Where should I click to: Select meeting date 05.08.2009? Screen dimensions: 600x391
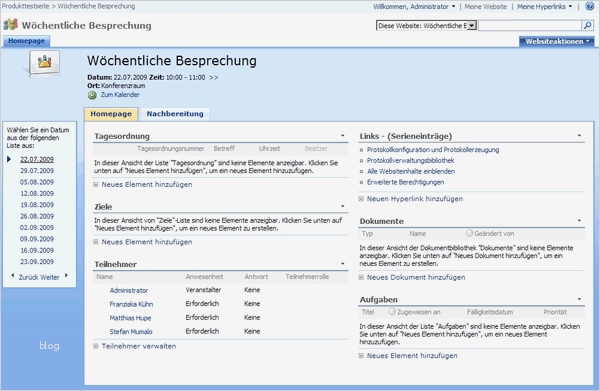pyautogui.click(x=37, y=182)
